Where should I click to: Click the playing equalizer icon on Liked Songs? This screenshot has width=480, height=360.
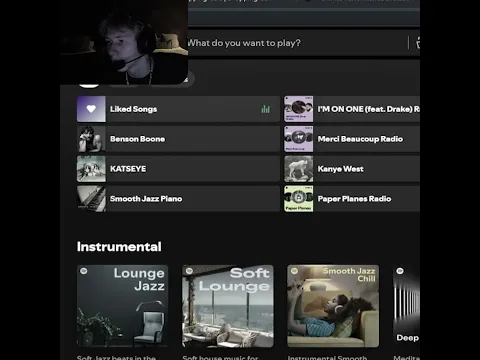coord(266,109)
